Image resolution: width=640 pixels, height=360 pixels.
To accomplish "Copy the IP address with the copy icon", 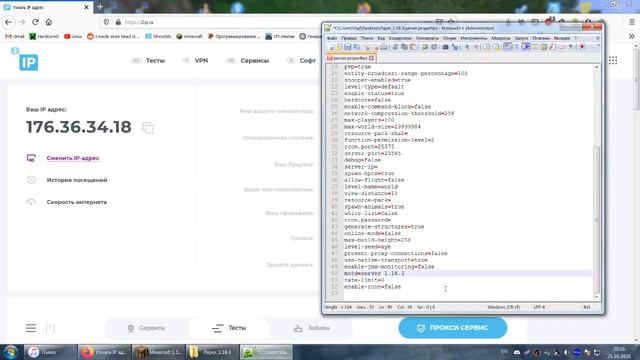I will (x=148, y=128).
